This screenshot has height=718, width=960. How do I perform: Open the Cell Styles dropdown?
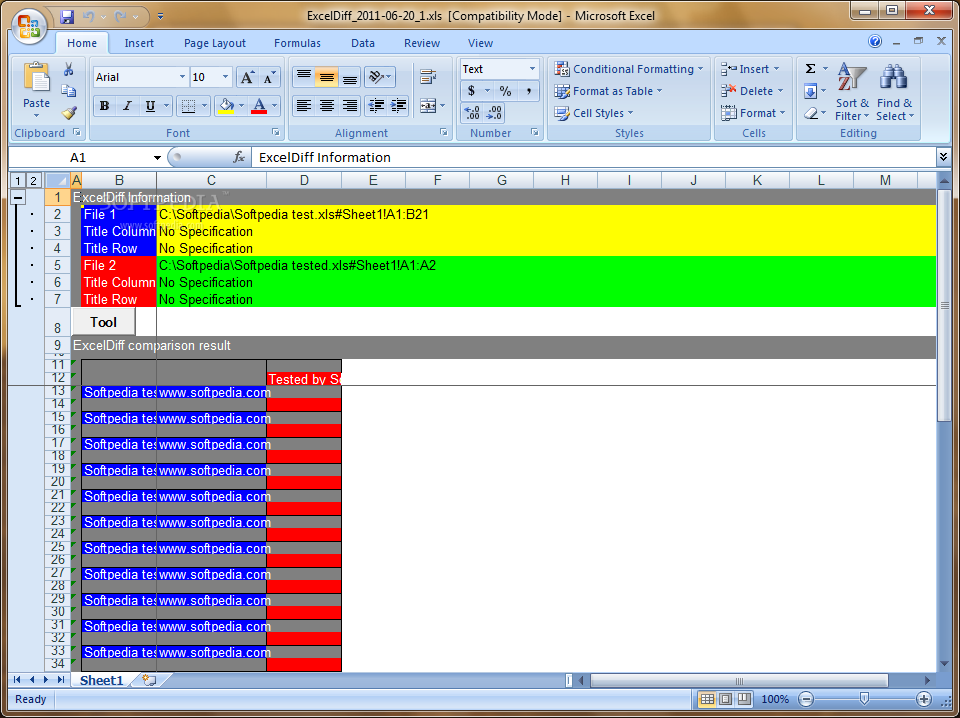(593, 113)
